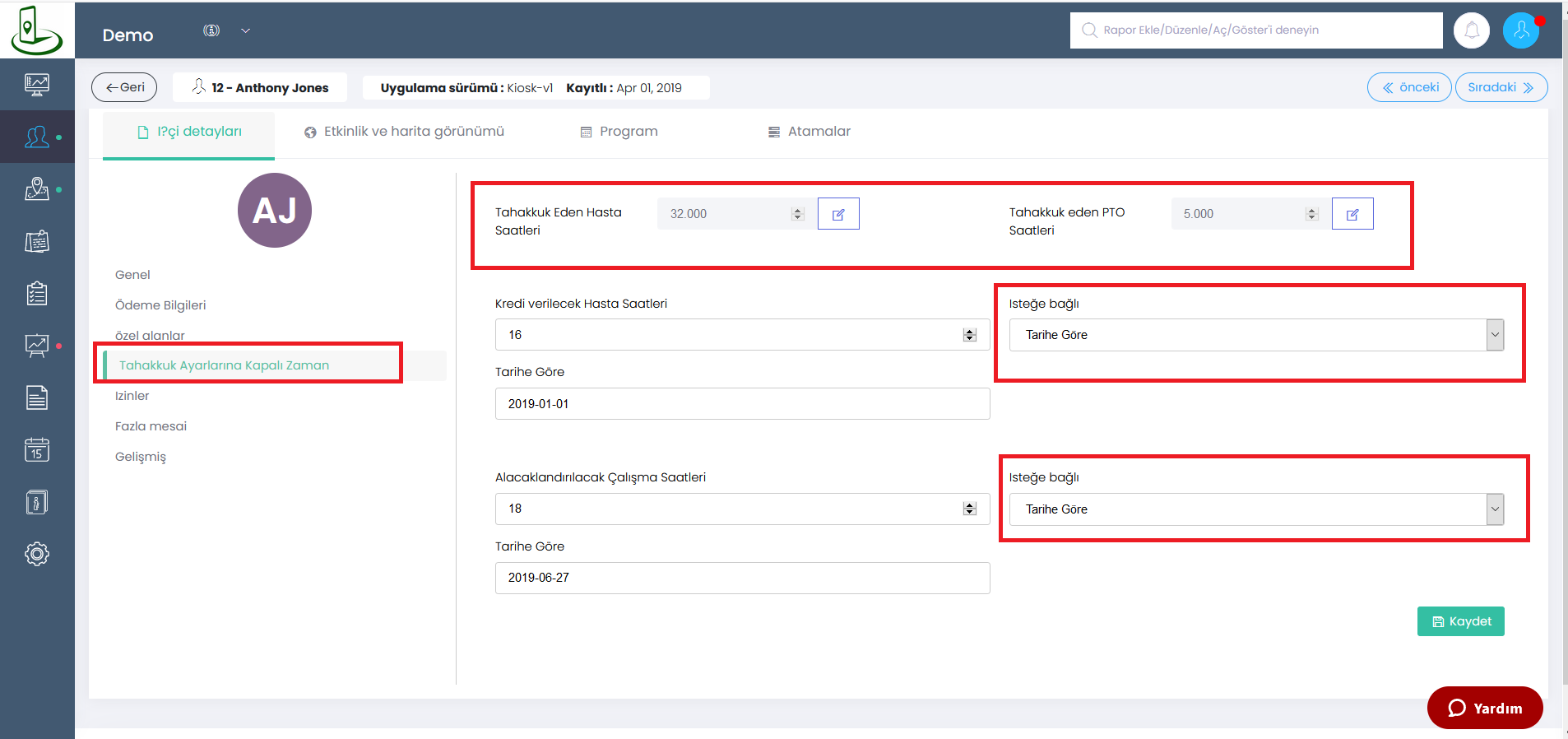Image resolution: width=1568 pixels, height=739 pixels.
Task: Open the checklist clipboard icon in sidebar
Action: tap(37, 294)
